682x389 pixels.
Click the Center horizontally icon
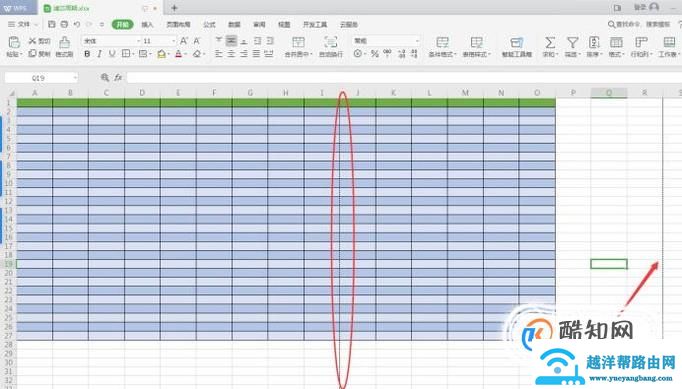pyautogui.click(x=231, y=54)
